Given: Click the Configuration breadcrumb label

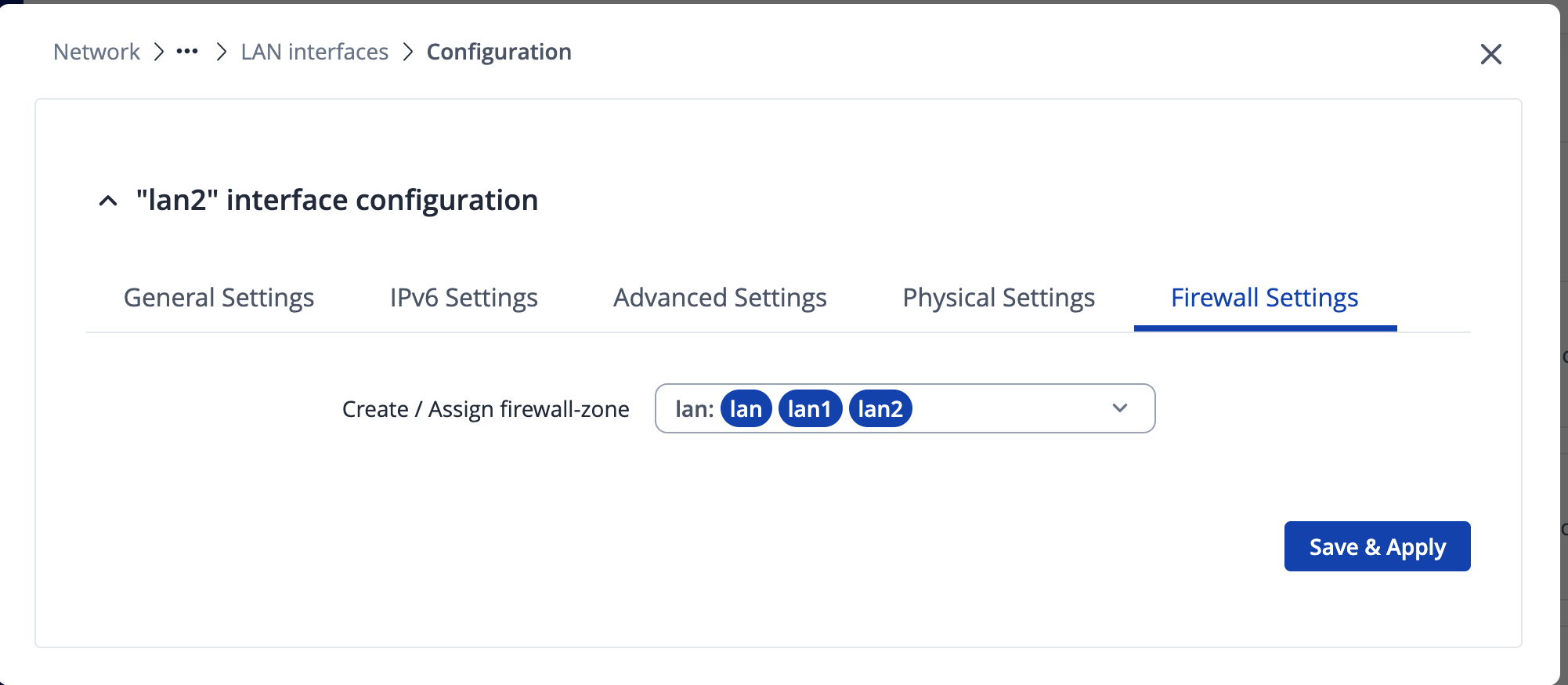Looking at the screenshot, I should [499, 52].
